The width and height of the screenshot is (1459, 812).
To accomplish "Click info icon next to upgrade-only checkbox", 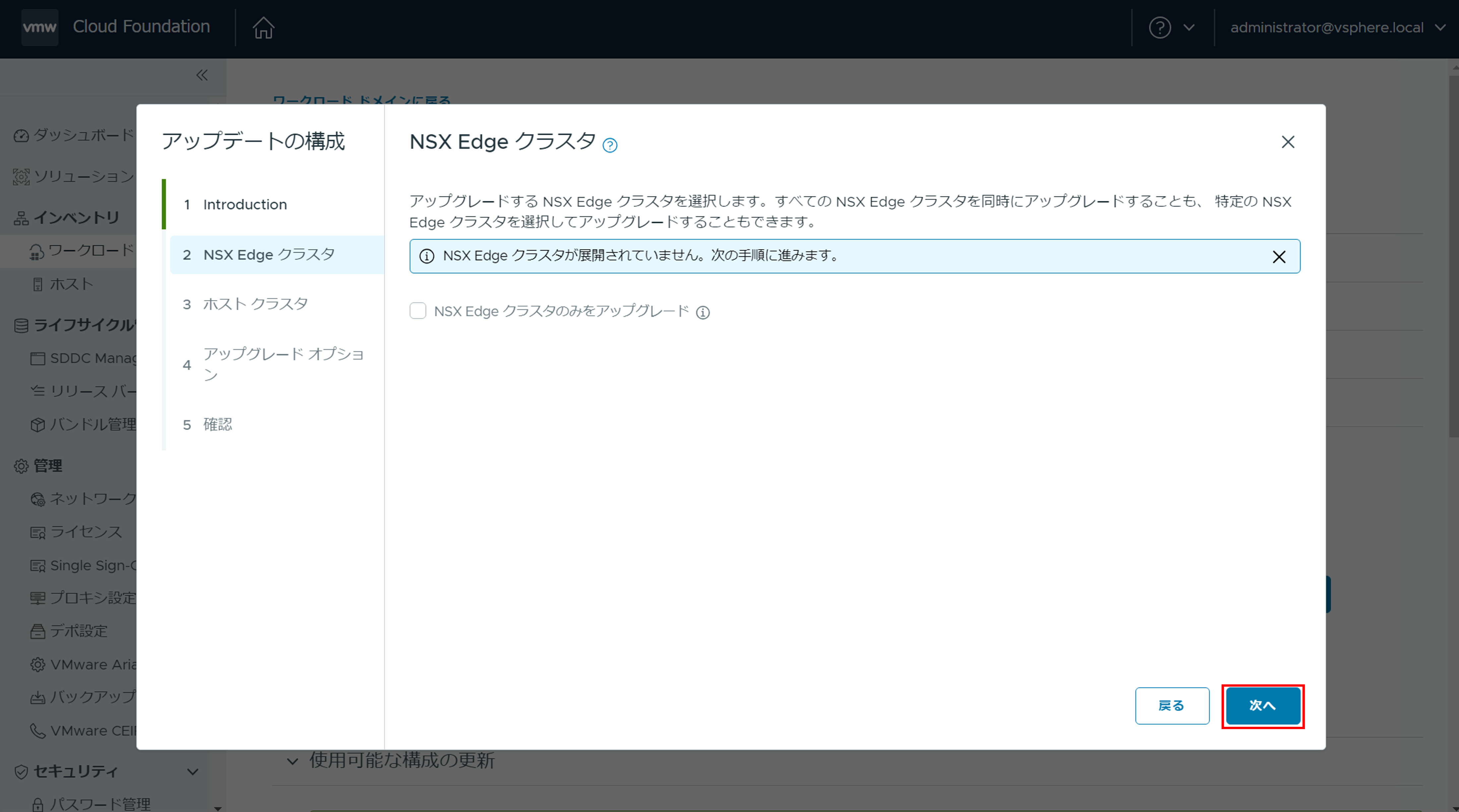I will [702, 312].
